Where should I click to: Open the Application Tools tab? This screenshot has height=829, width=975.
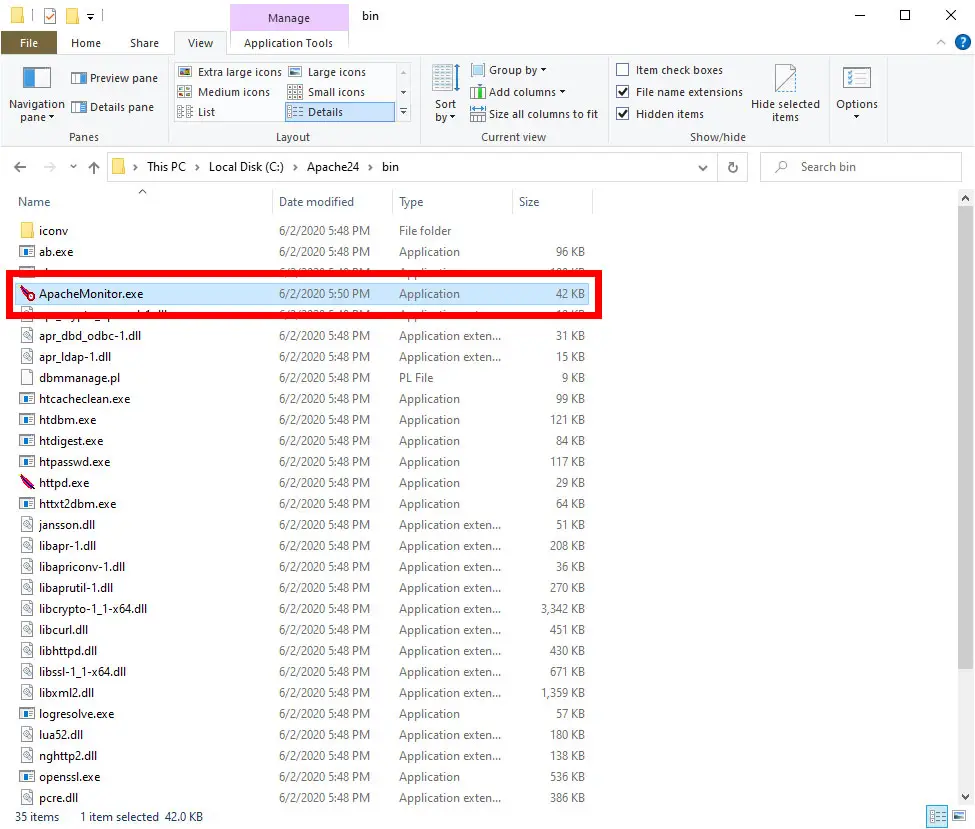point(288,43)
